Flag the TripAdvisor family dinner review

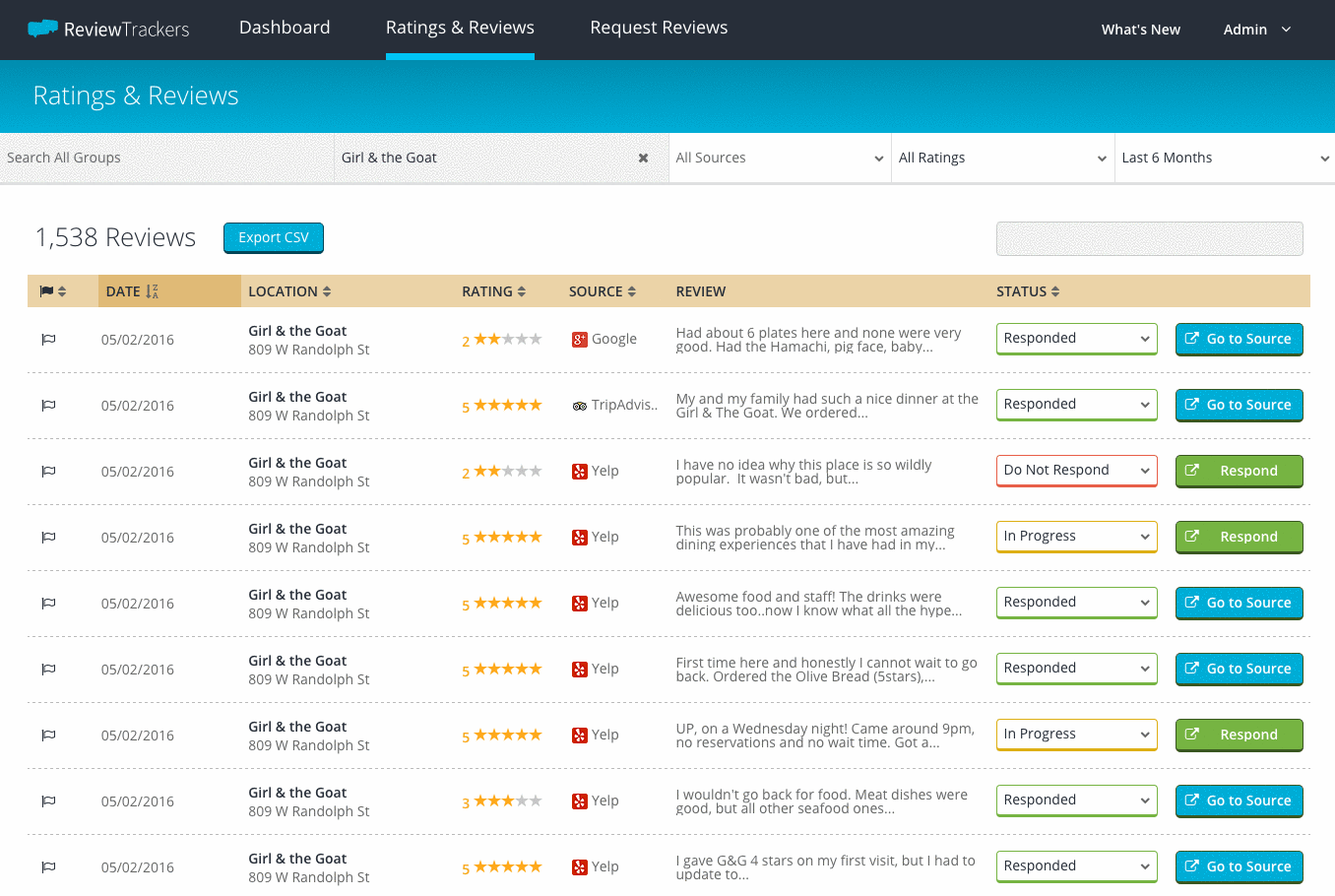[x=48, y=406]
